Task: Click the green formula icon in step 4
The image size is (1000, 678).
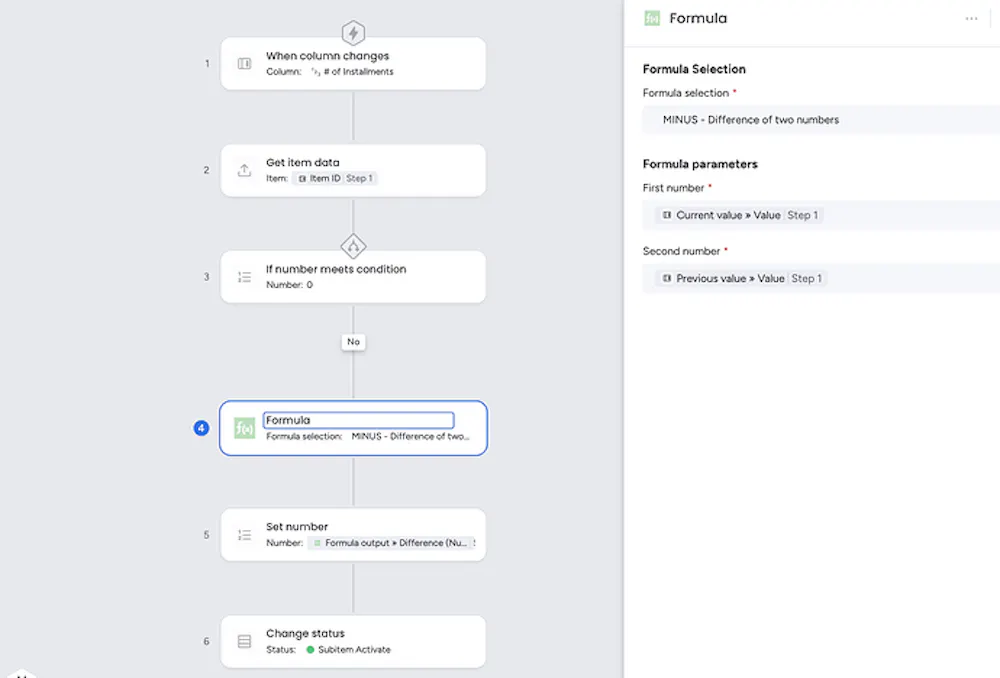Action: tap(244, 428)
